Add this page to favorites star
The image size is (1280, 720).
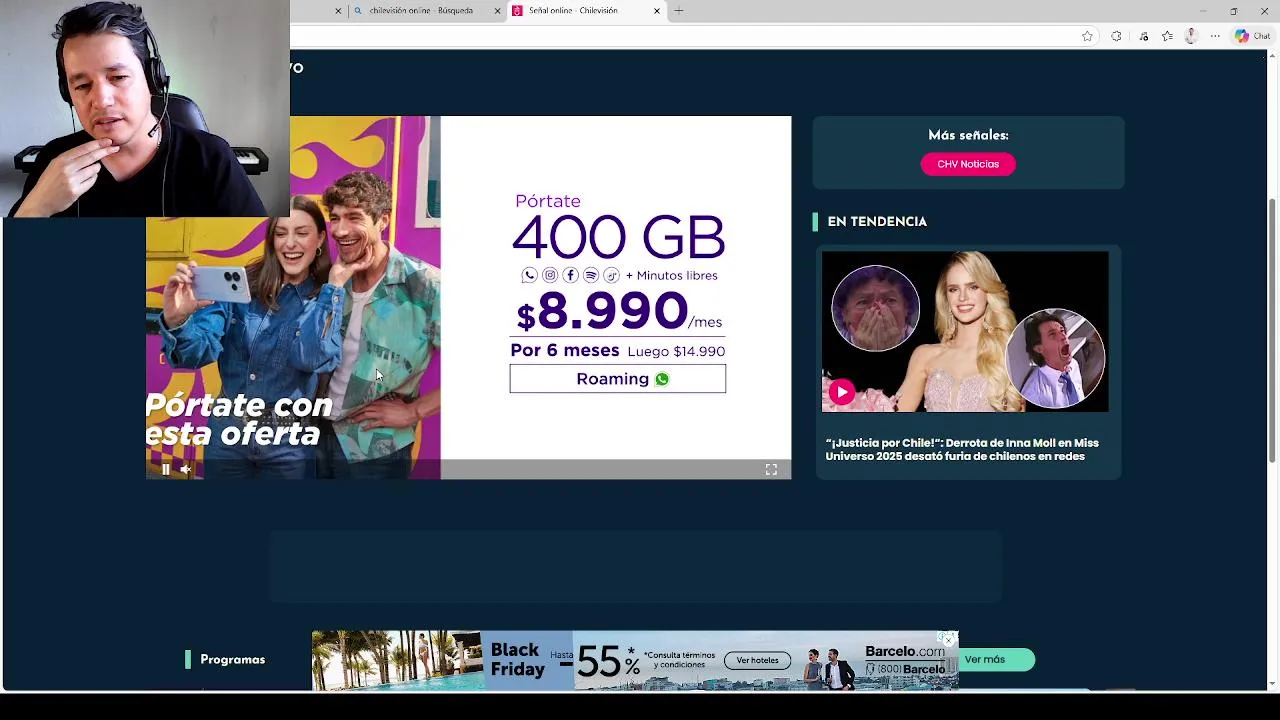1087,36
